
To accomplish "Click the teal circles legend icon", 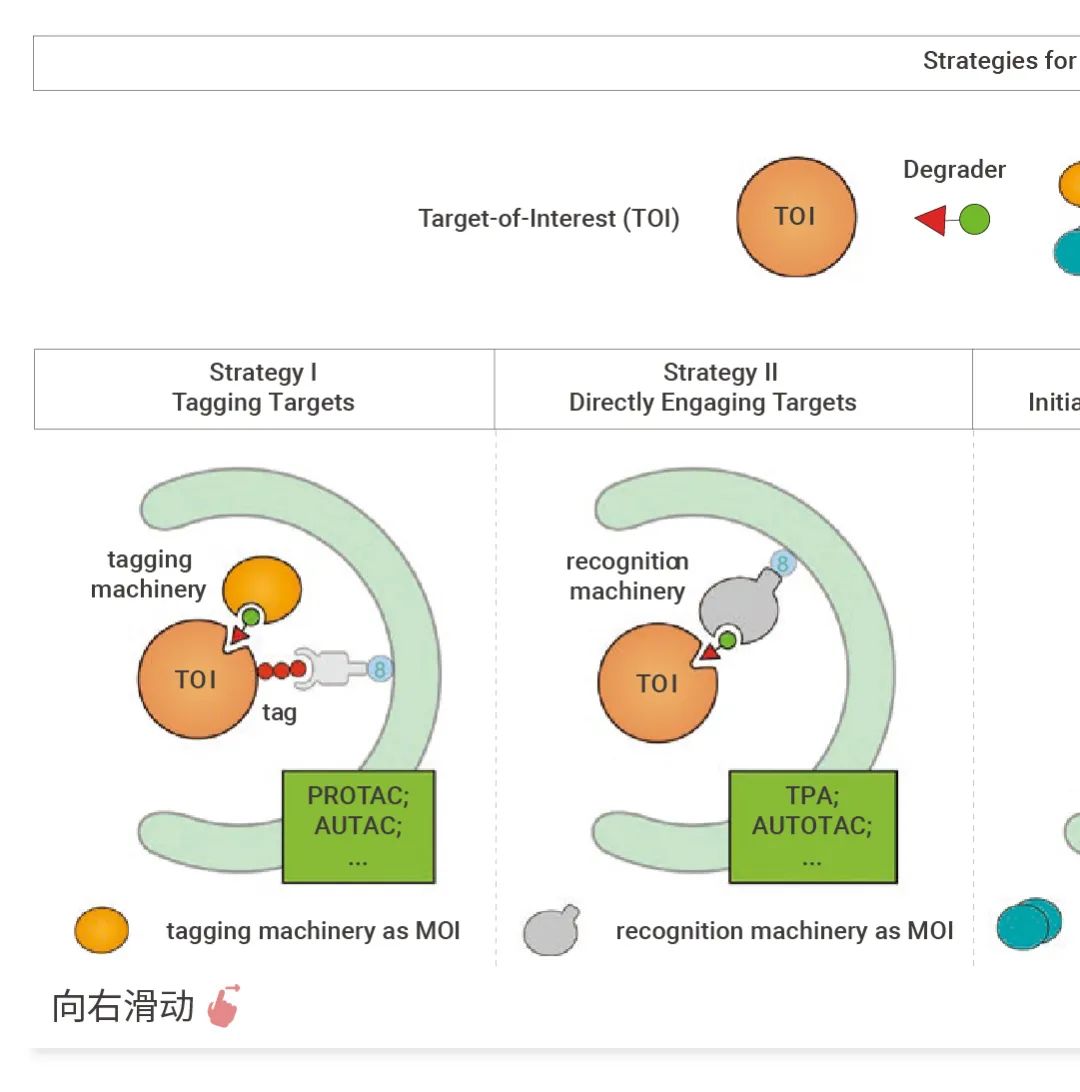I will 1029,923.
